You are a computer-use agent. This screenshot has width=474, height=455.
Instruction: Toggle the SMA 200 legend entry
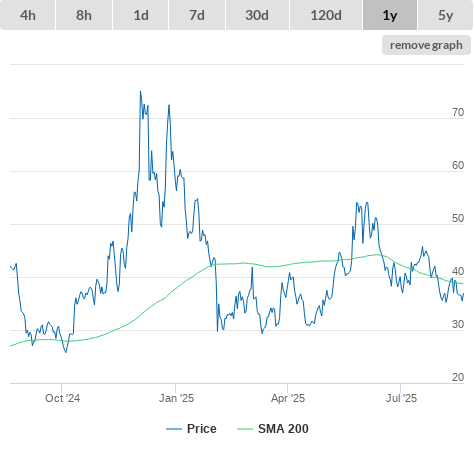pos(283,429)
